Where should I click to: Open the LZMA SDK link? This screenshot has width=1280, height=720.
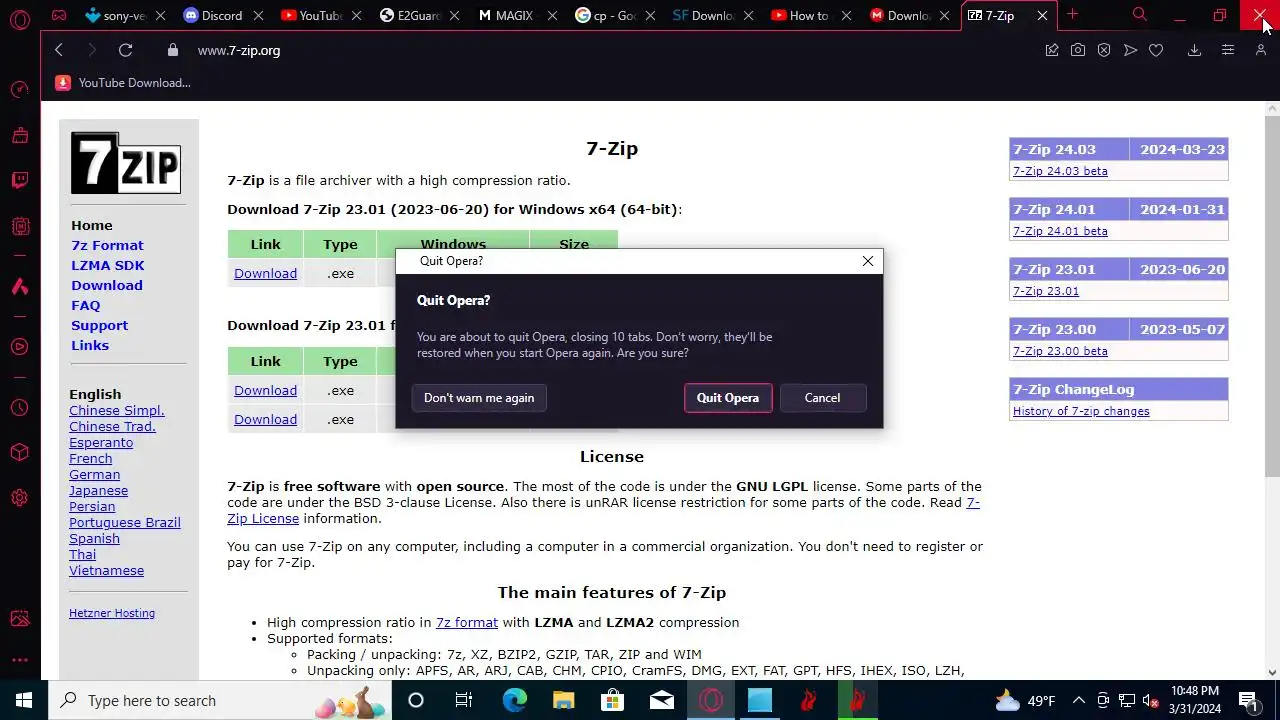tap(108, 265)
